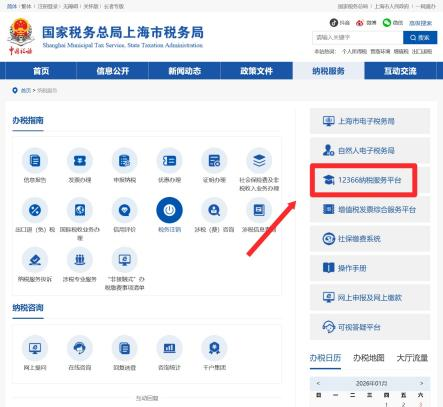Click the blue 搜索 search button
This screenshot has height=407, width=443.
pyautogui.click(x=420, y=38)
